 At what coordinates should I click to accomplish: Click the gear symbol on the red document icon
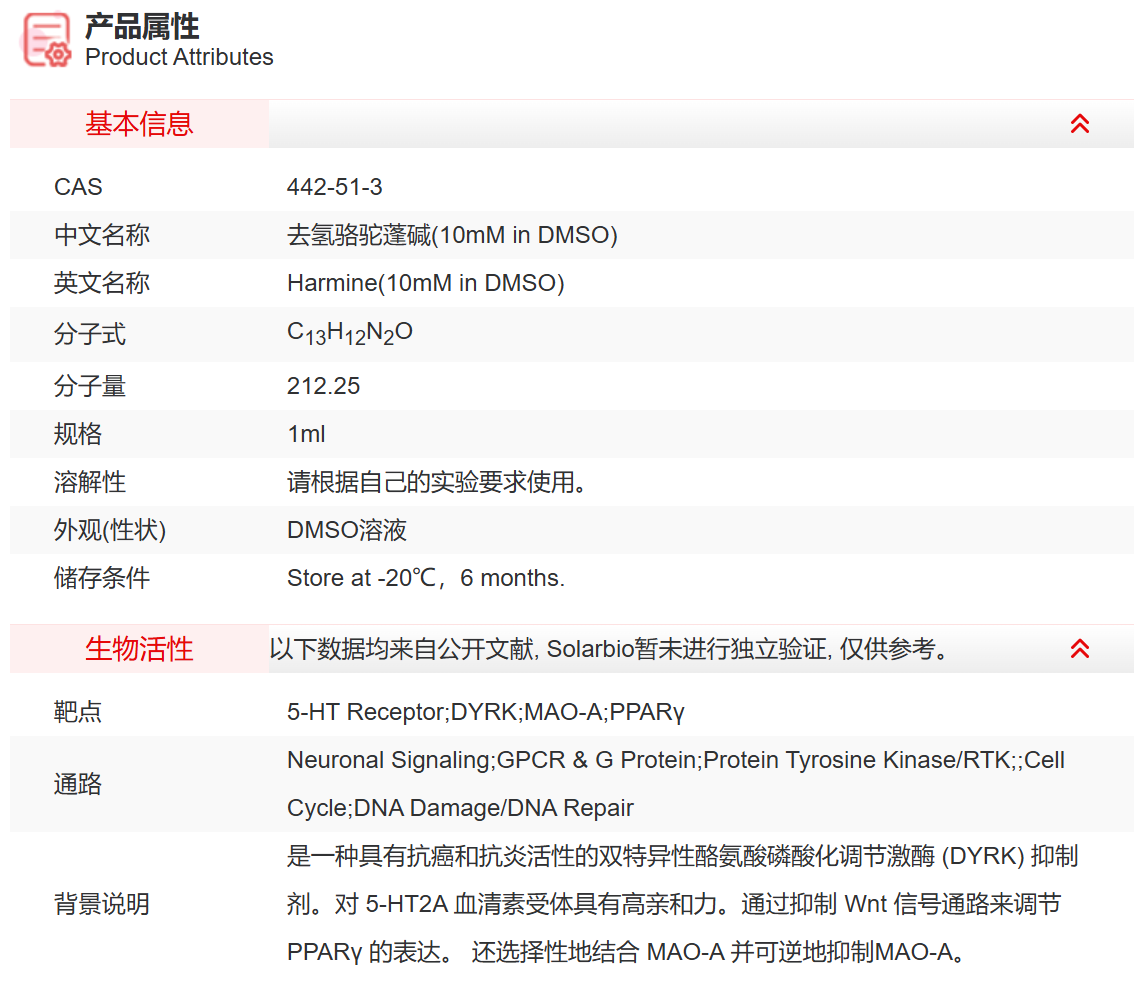[55, 55]
